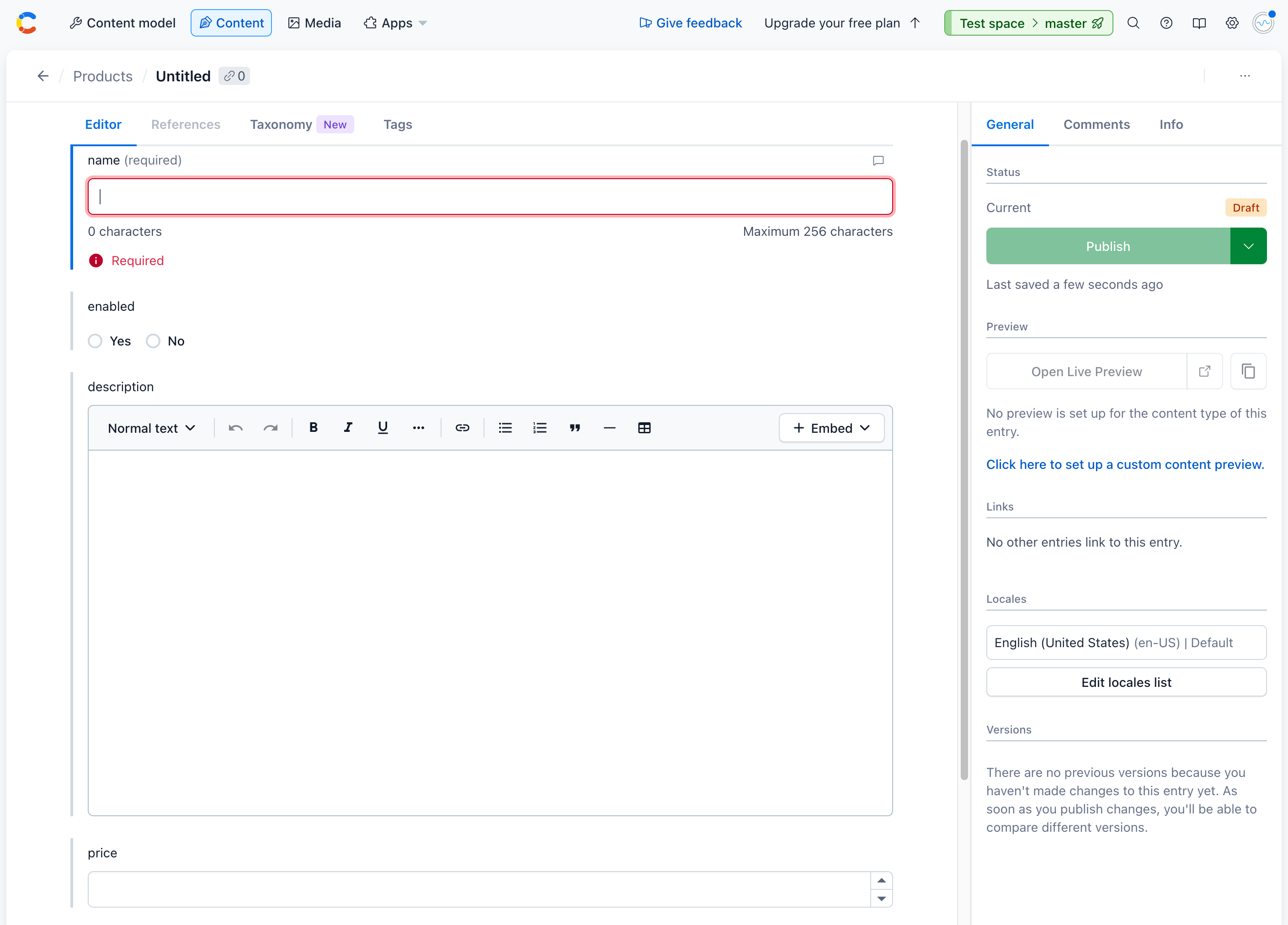Click into the description rich text area
1288x925 pixels.
point(490,633)
